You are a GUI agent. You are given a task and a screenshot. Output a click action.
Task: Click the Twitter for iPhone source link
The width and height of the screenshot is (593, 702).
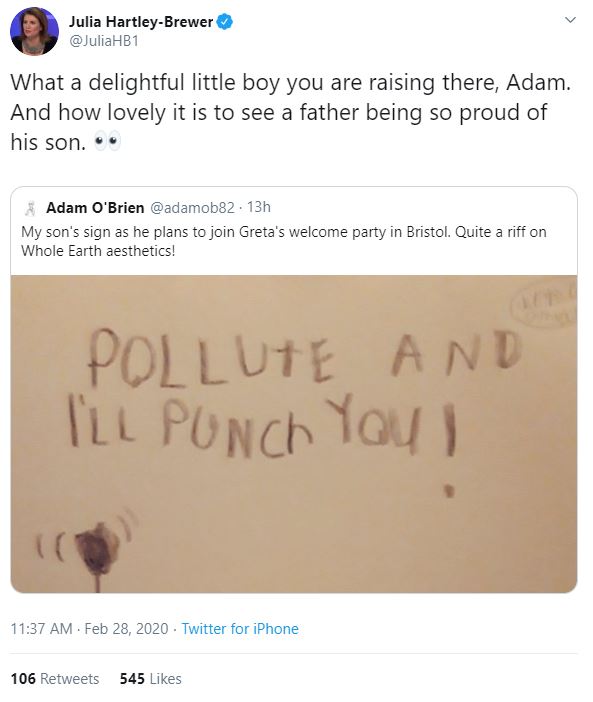tap(240, 629)
